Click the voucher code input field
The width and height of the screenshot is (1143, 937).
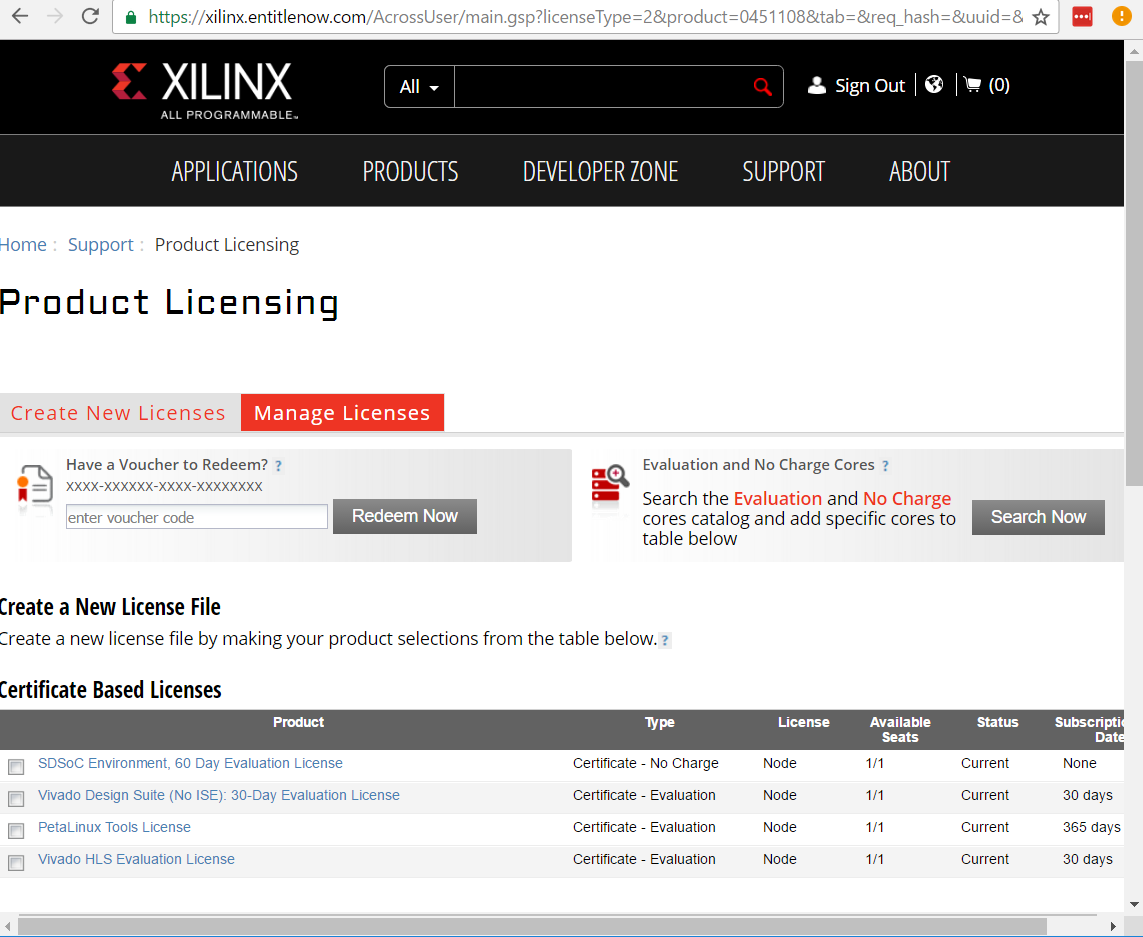(197, 517)
